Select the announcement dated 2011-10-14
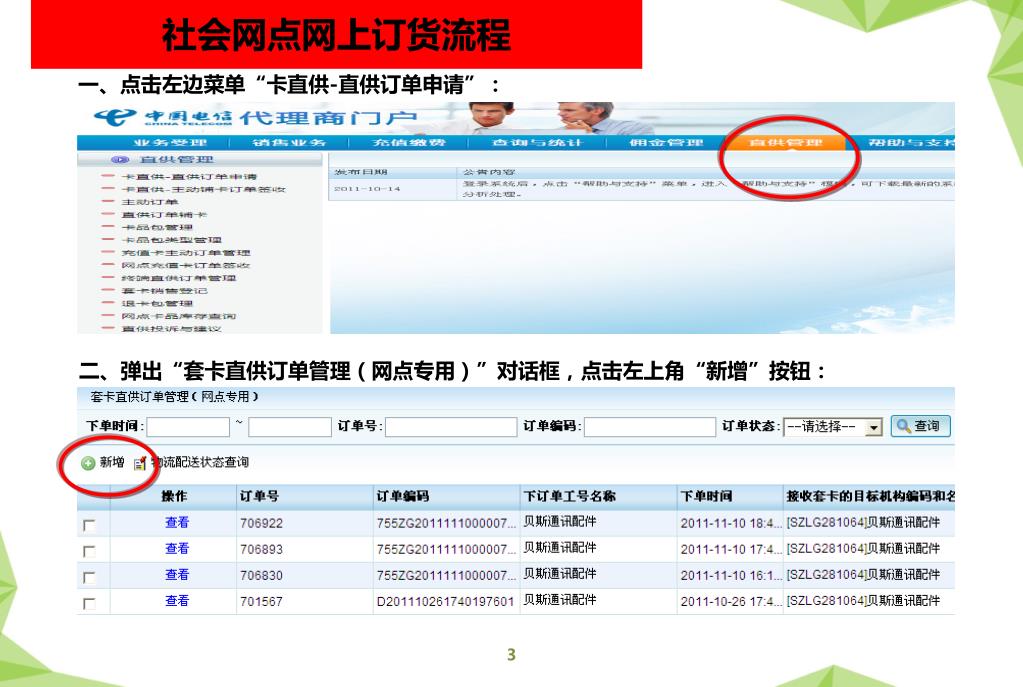The width and height of the screenshot is (1023, 687). [x=367, y=189]
